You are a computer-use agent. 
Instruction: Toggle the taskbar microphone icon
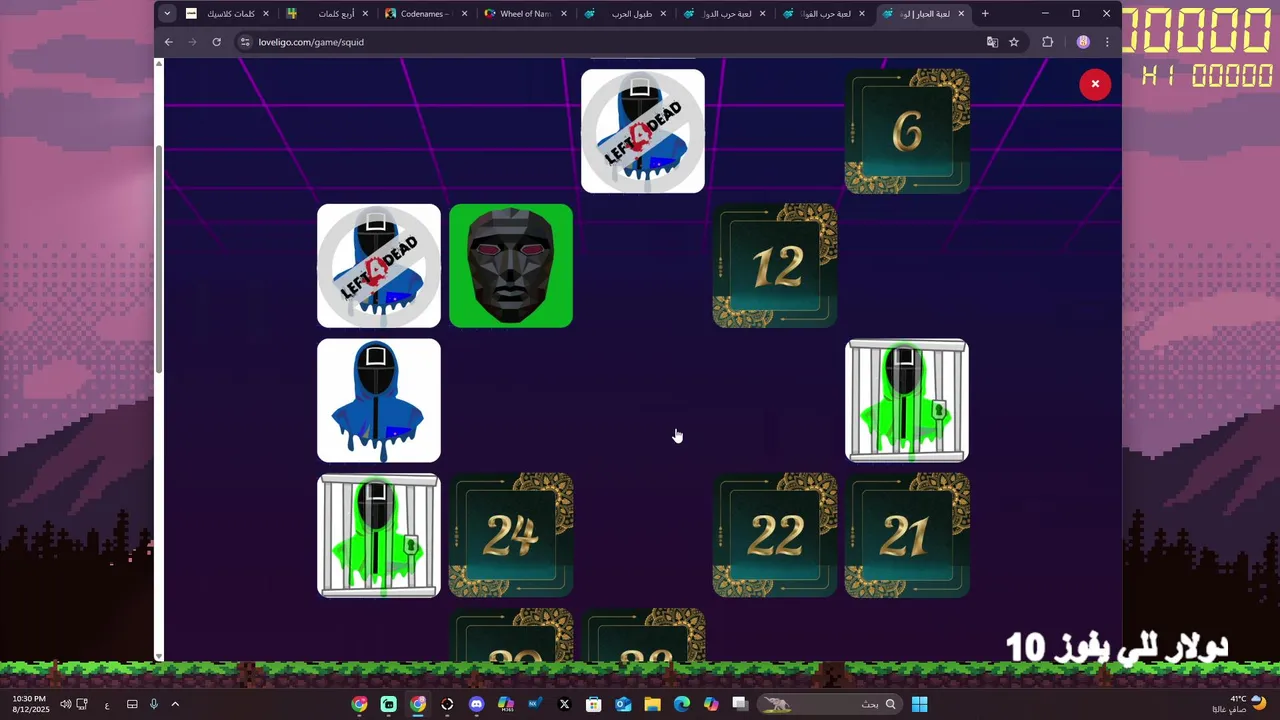(154, 704)
